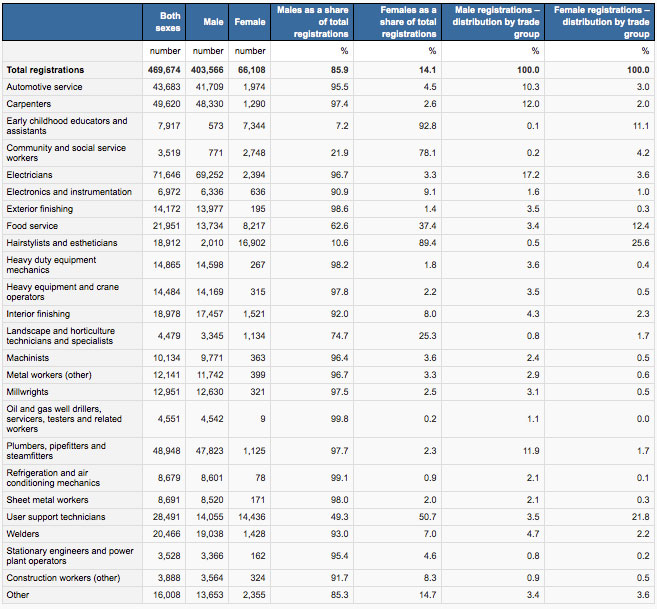Viewport: 657px width, 609px height.
Task: Click the "Sheet metal workers" row label
Action: pyautogui.click(x=47, y=500)
